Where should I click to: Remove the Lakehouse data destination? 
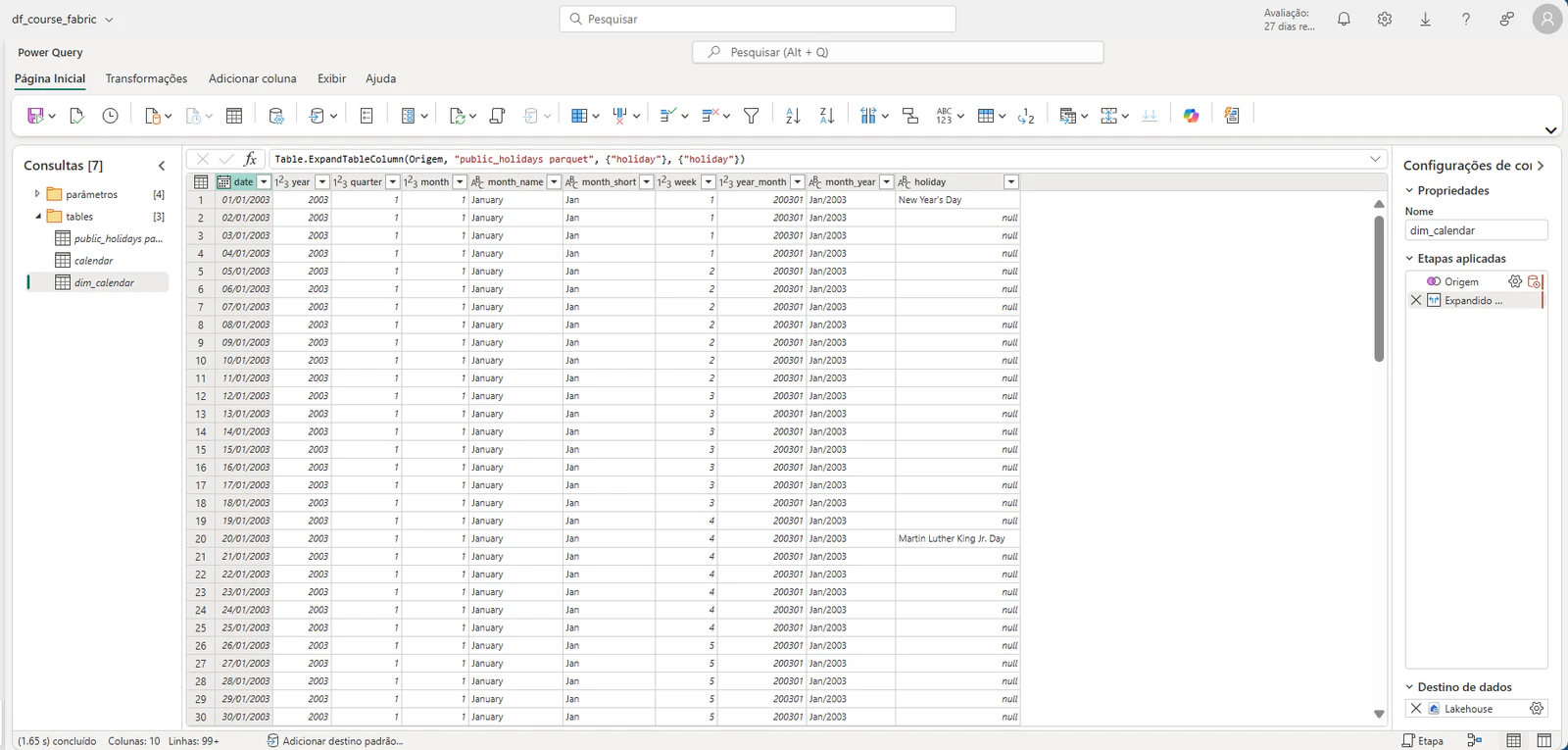(1416, 708)
